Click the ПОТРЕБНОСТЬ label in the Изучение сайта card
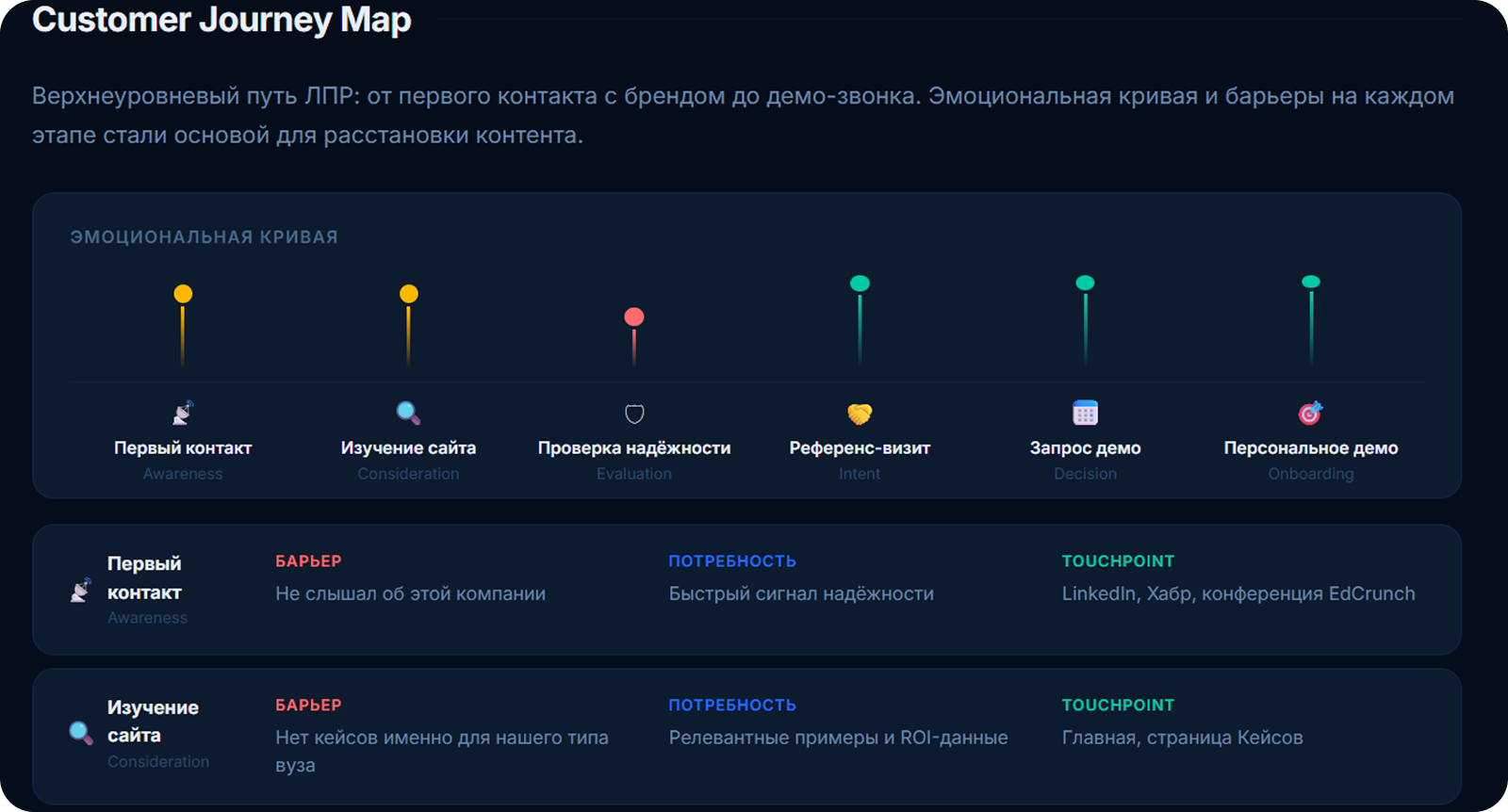This screenshot has width=1508, height=812. [x=732, y=706]
